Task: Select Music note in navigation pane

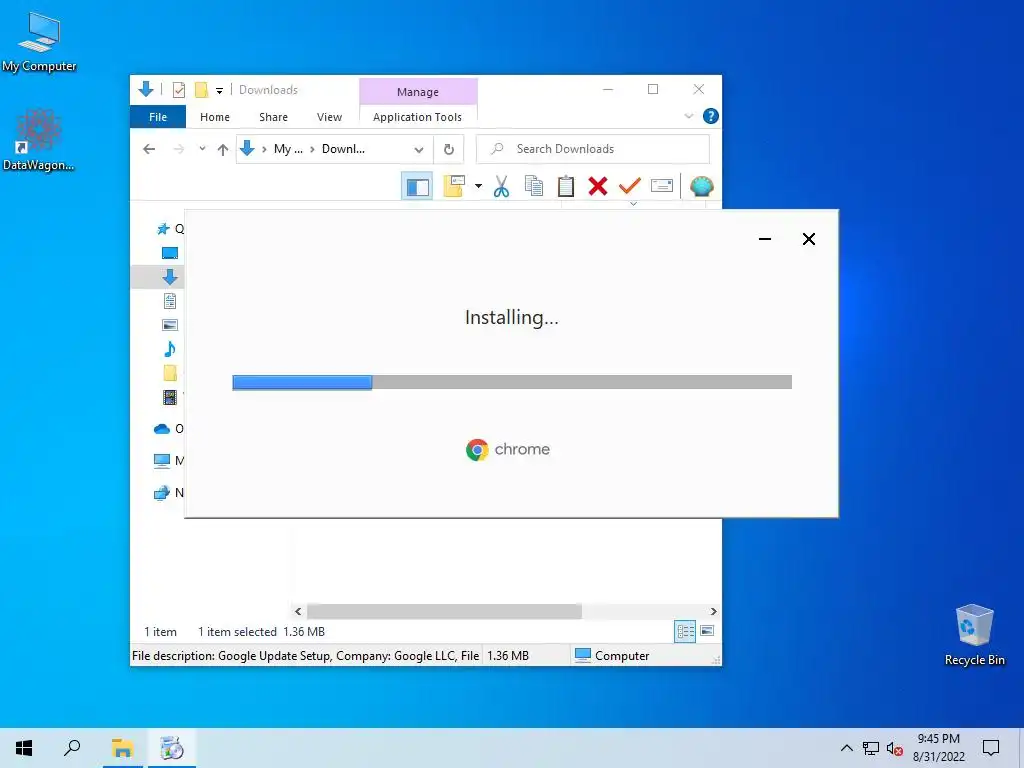Action: (x=170, y=349)
